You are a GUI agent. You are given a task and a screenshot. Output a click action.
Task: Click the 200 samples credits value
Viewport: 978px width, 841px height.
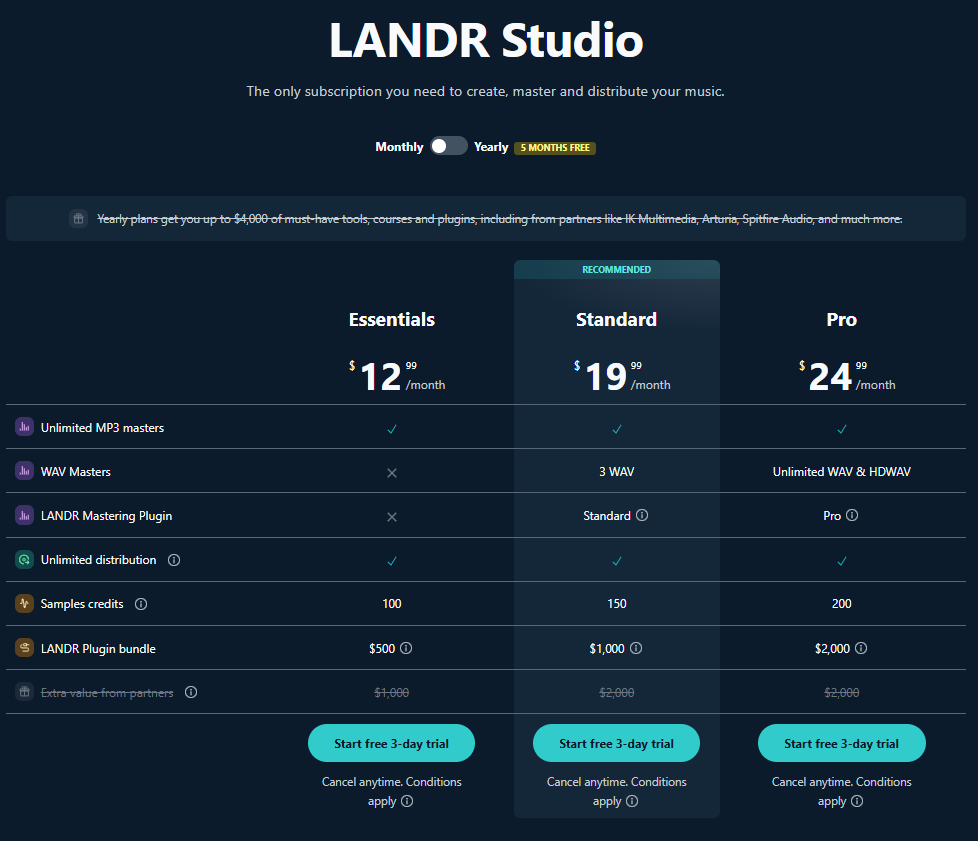tap(841, 604)
